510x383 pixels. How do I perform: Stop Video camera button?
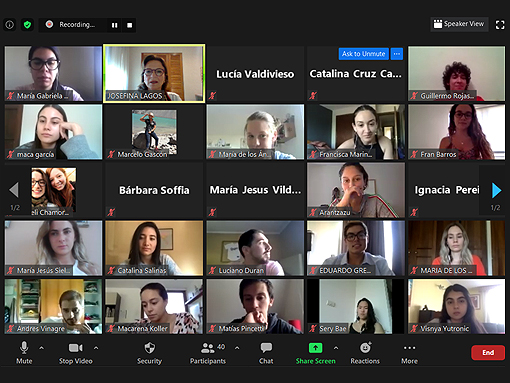(x=76, y=353)
